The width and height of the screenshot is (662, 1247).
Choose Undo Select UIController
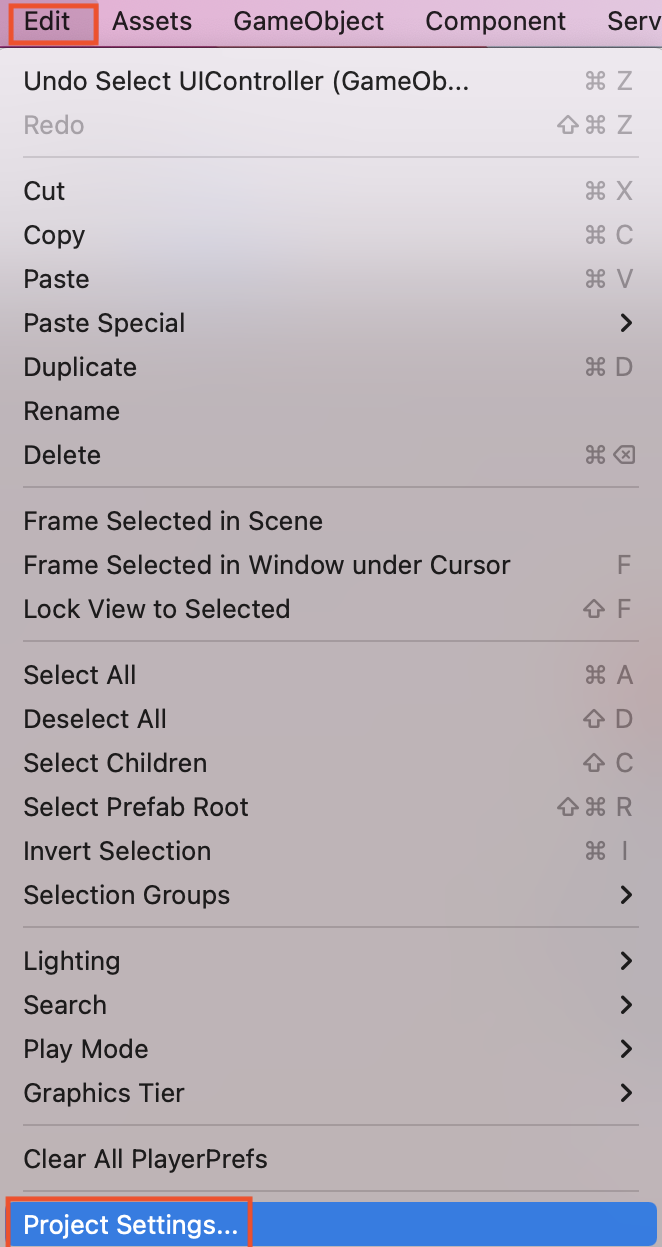point(246,81)
